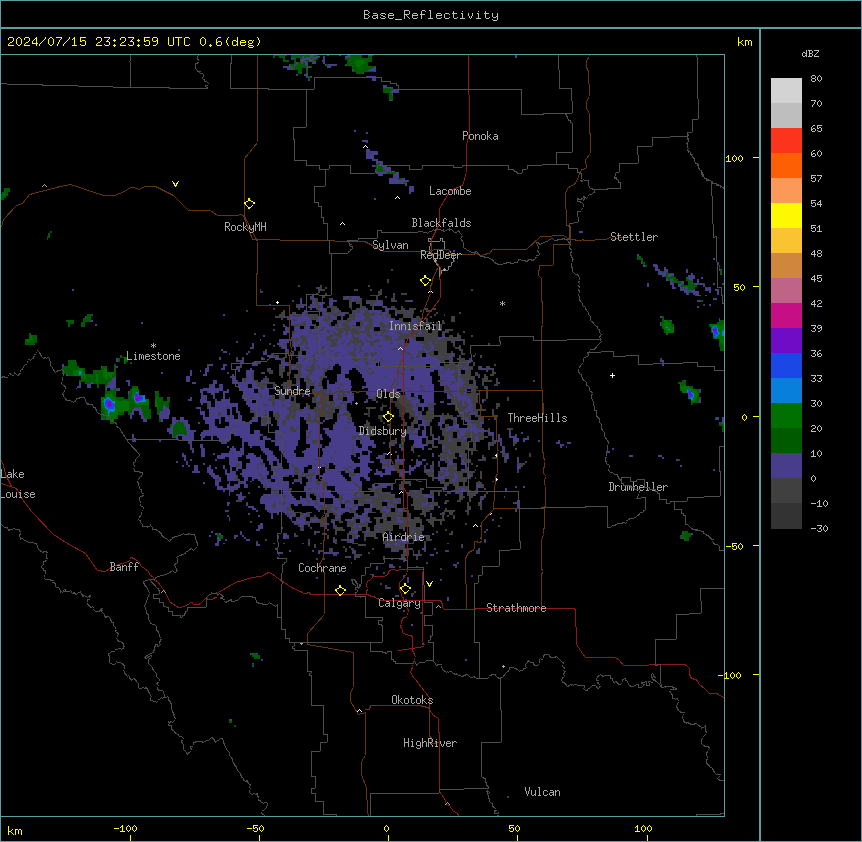Click the -30 value in dBZ legend
Screen dimensions: 862x842
click(x=819, y=528)
